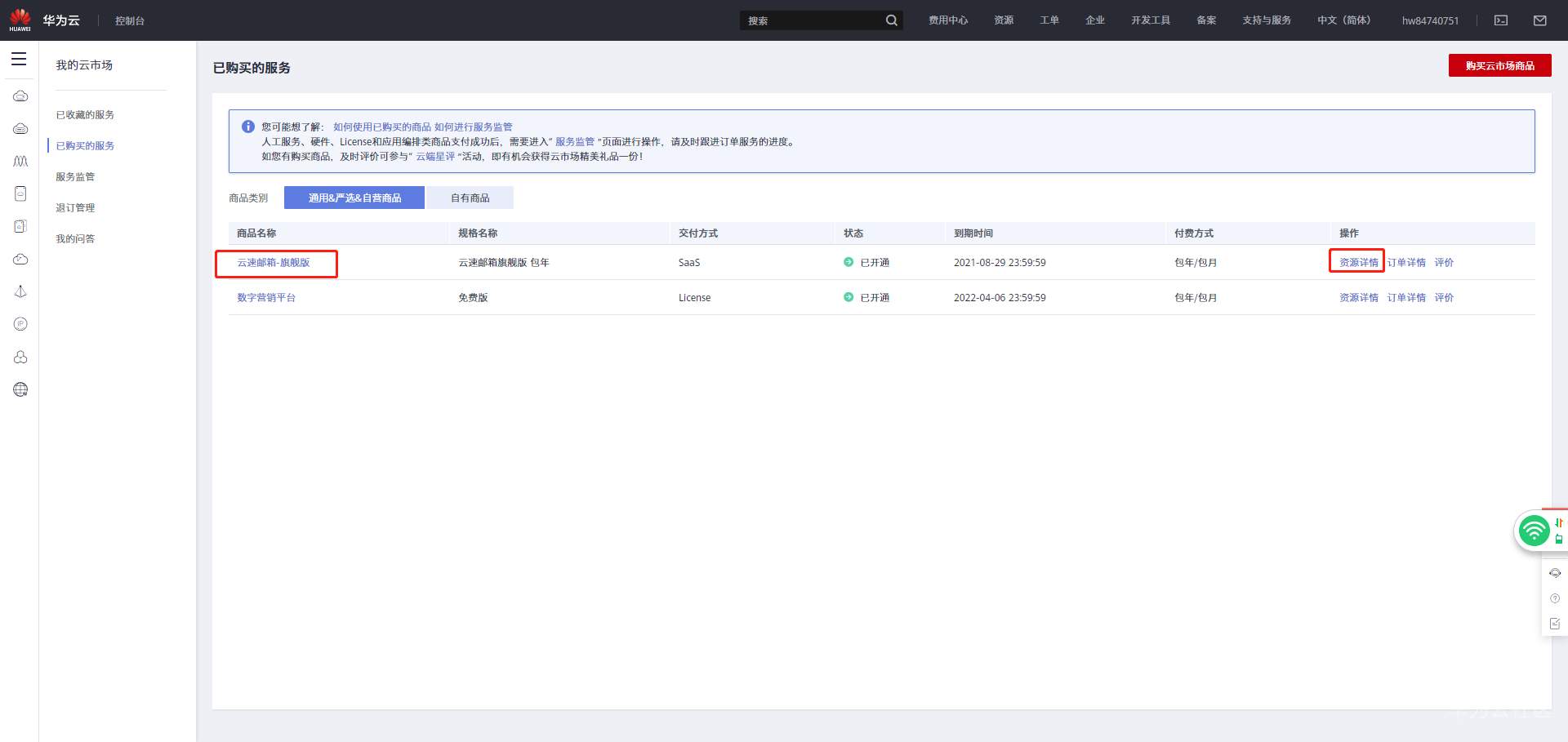The width and height of the screenshot is (1568, 742).
Task: Click the pyramid-shaped sidebar icon
Action: point(20,291)
